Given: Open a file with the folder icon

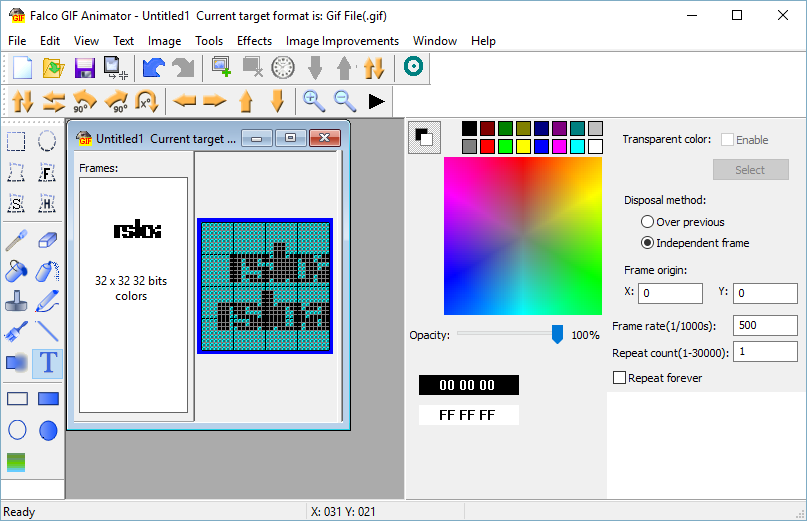Looking at the screenshot, I should (54, 67).
